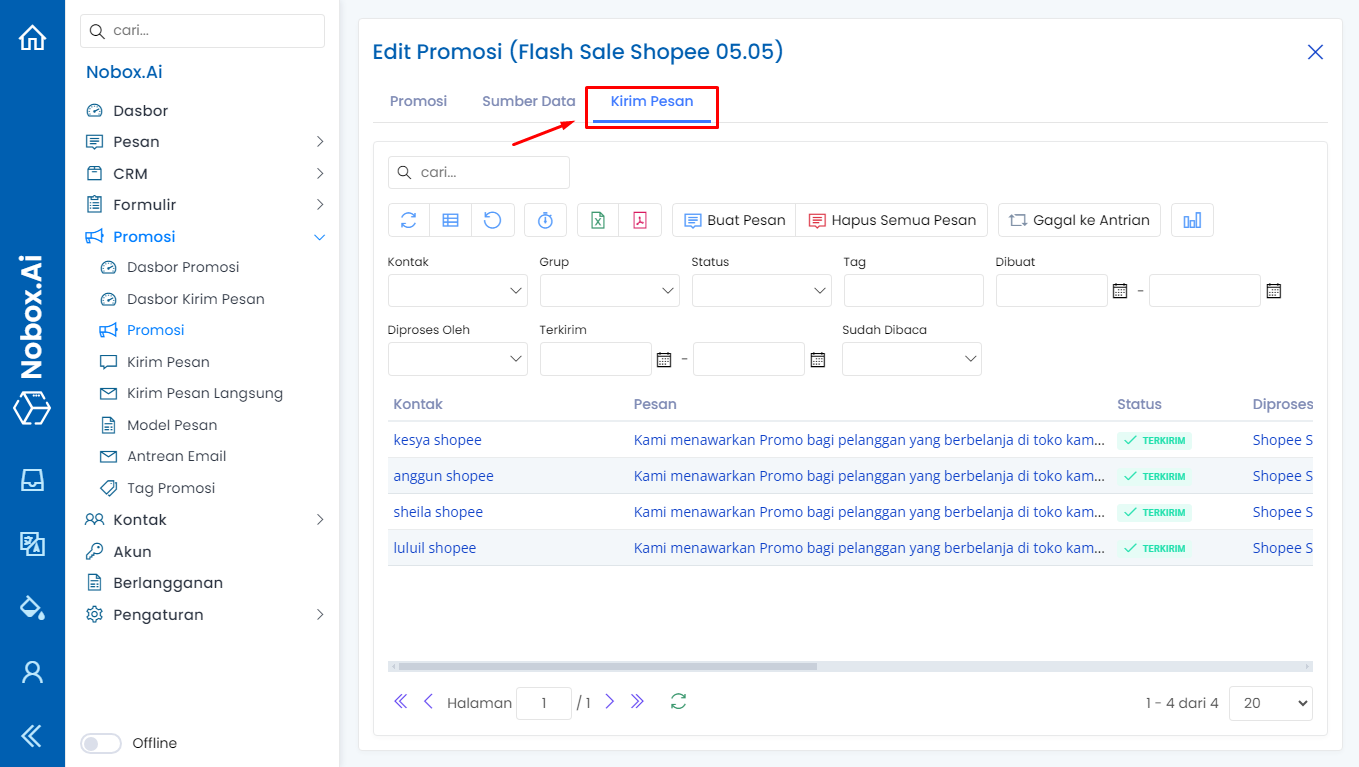Open Model Pesan in Promosi submenu
This screenshot has width=1359, height=767.
pos(172,425)
